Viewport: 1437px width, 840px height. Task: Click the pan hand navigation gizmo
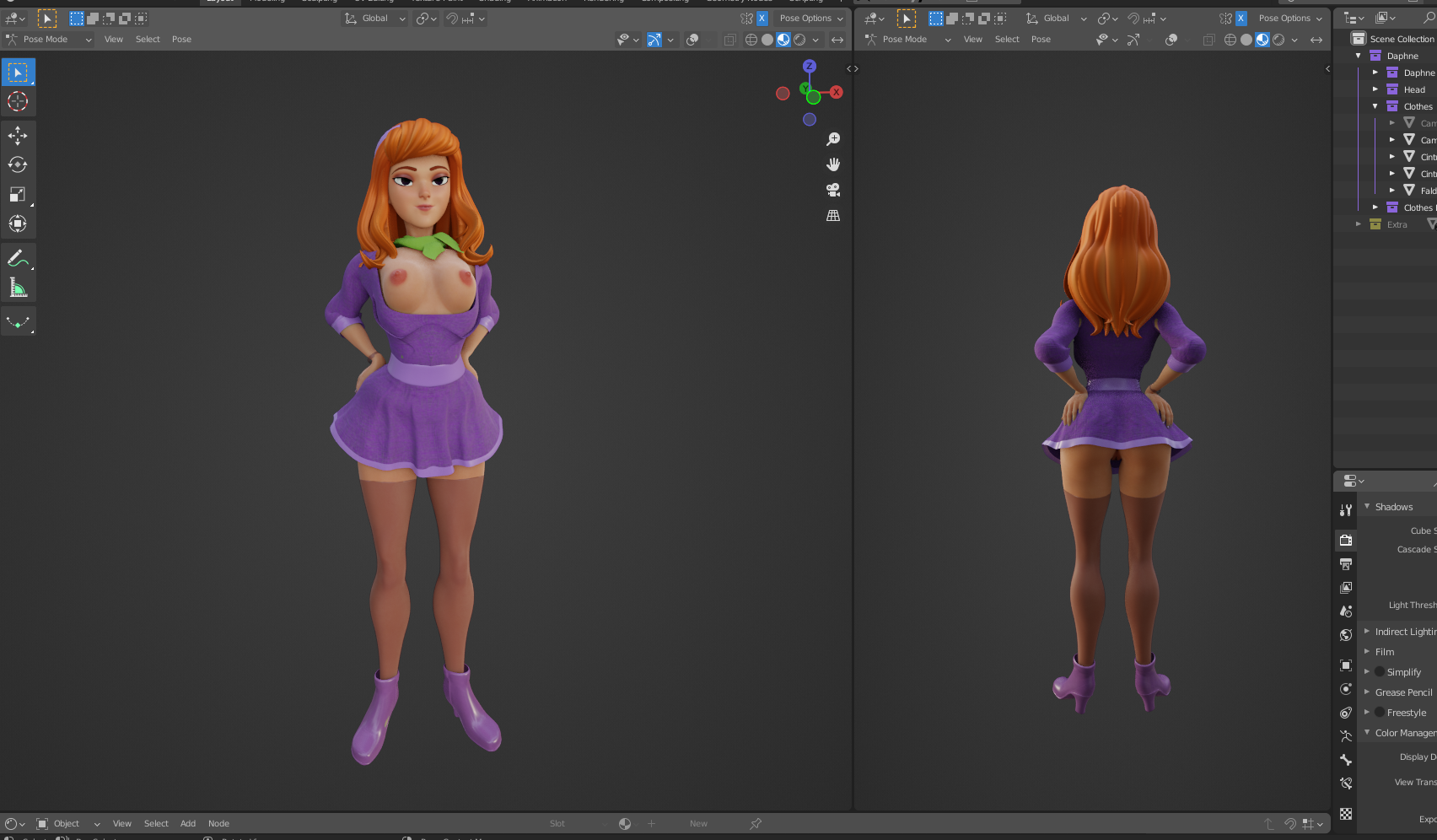833,164
